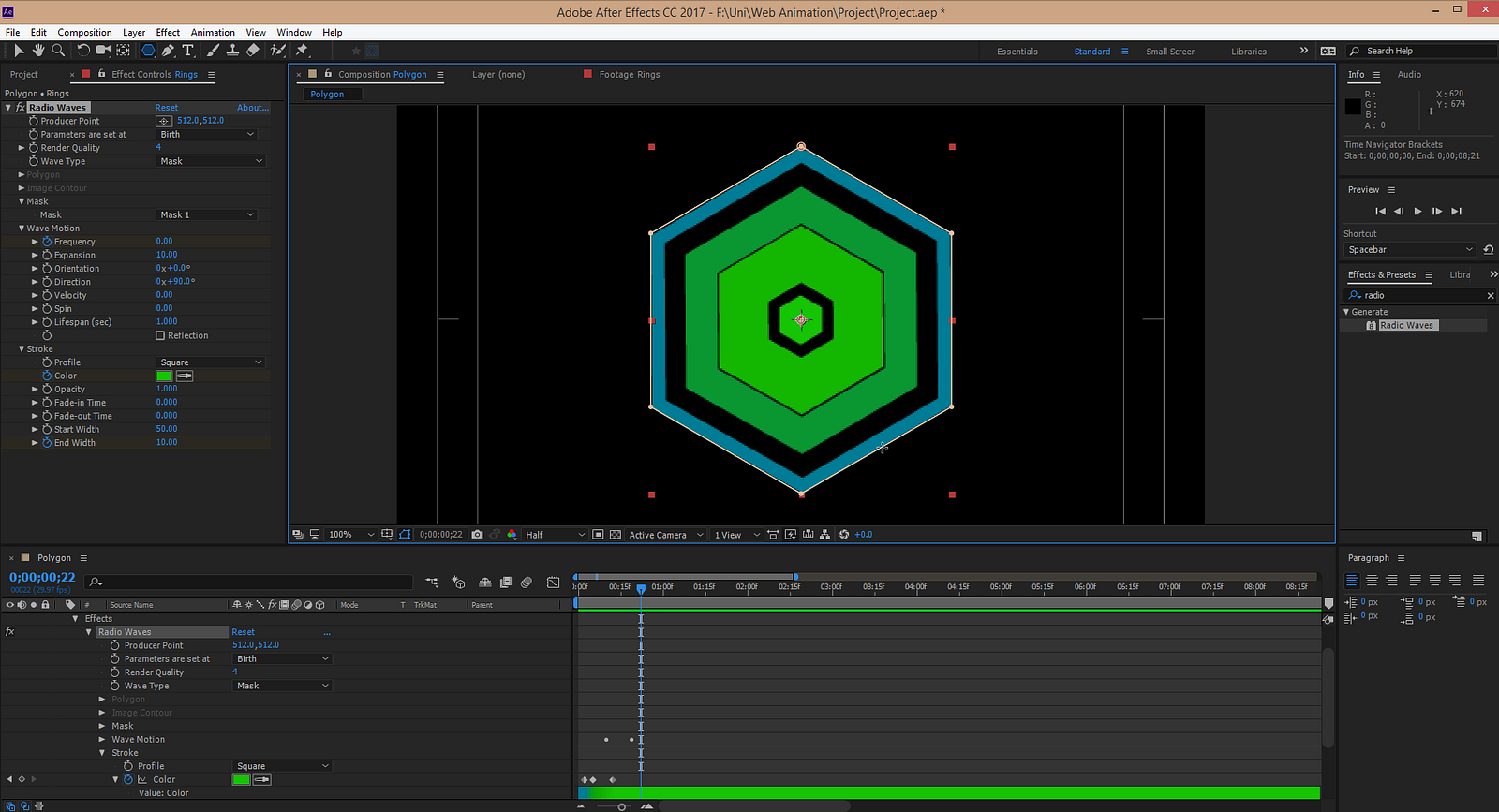Viewport: 1499px width, 812px height.
Task: Switch to the Audio panel tab
Action: point(1409,75)
